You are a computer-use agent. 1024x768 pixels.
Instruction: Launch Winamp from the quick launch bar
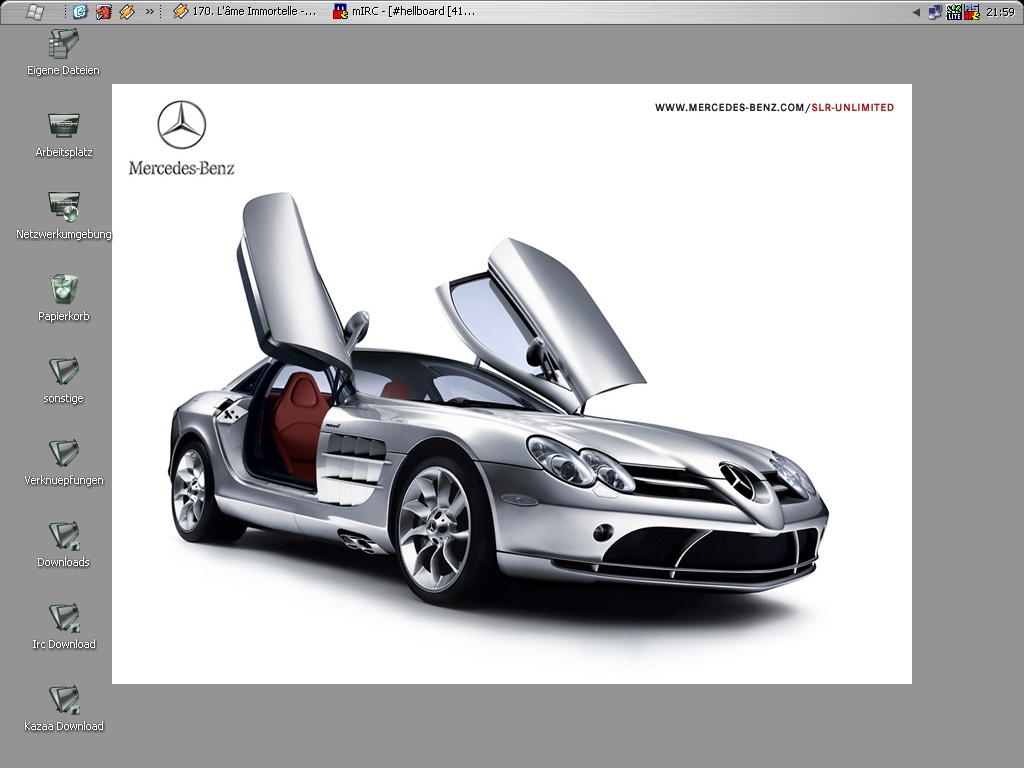click(126, 12)
